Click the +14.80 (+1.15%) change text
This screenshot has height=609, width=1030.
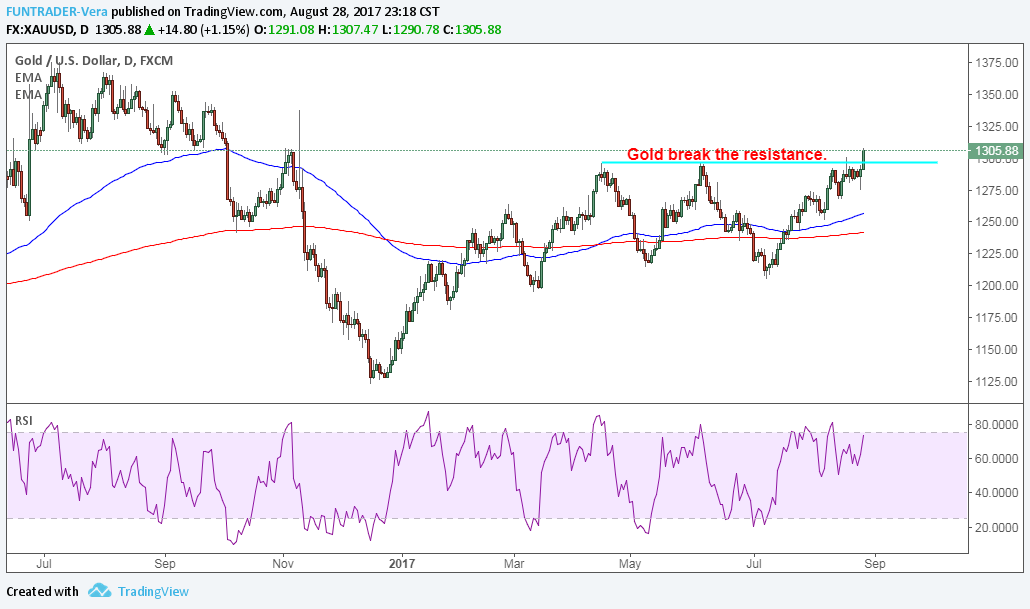(204, 30)
